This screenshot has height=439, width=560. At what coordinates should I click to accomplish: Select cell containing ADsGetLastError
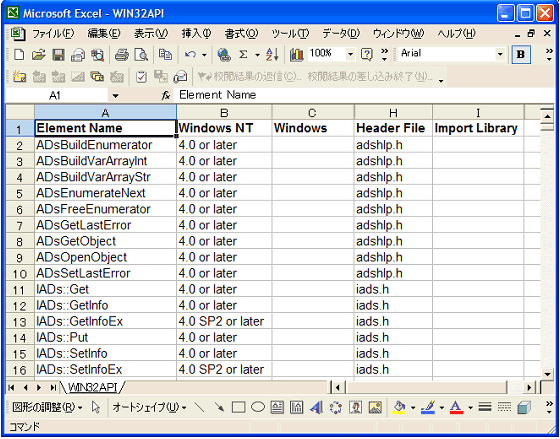pos(105,225)
